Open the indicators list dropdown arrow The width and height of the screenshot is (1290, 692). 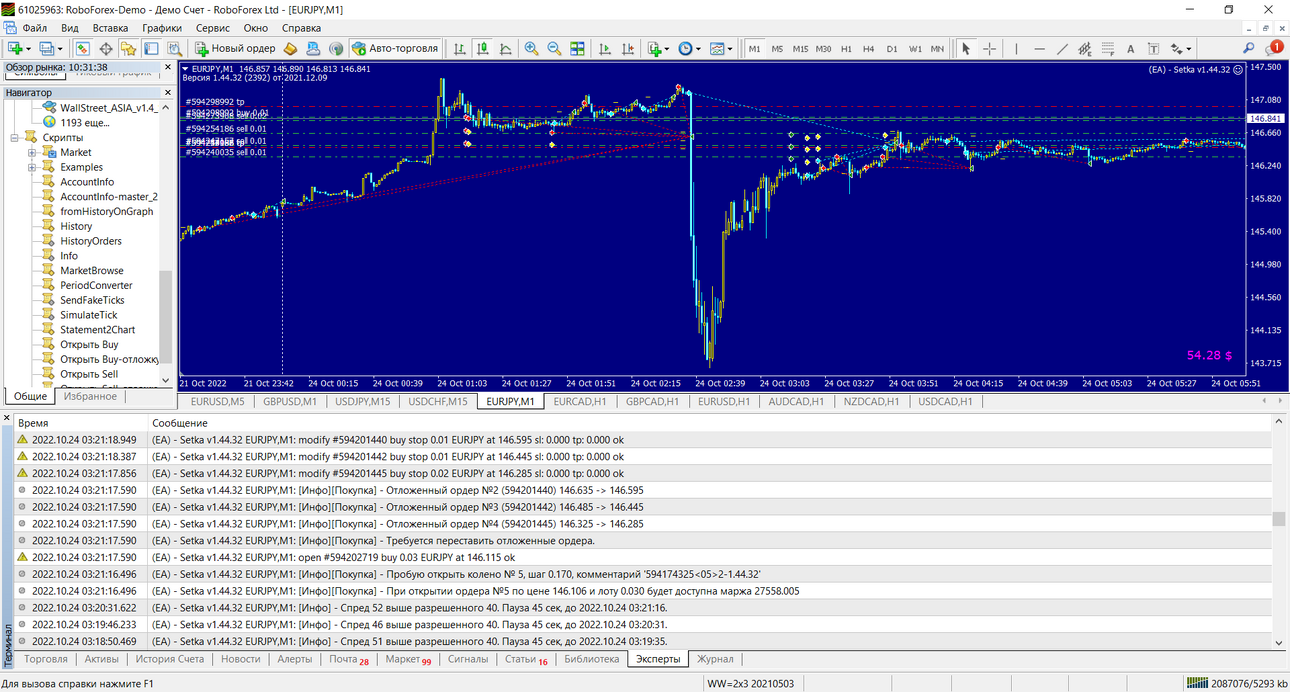coord(666,48)
